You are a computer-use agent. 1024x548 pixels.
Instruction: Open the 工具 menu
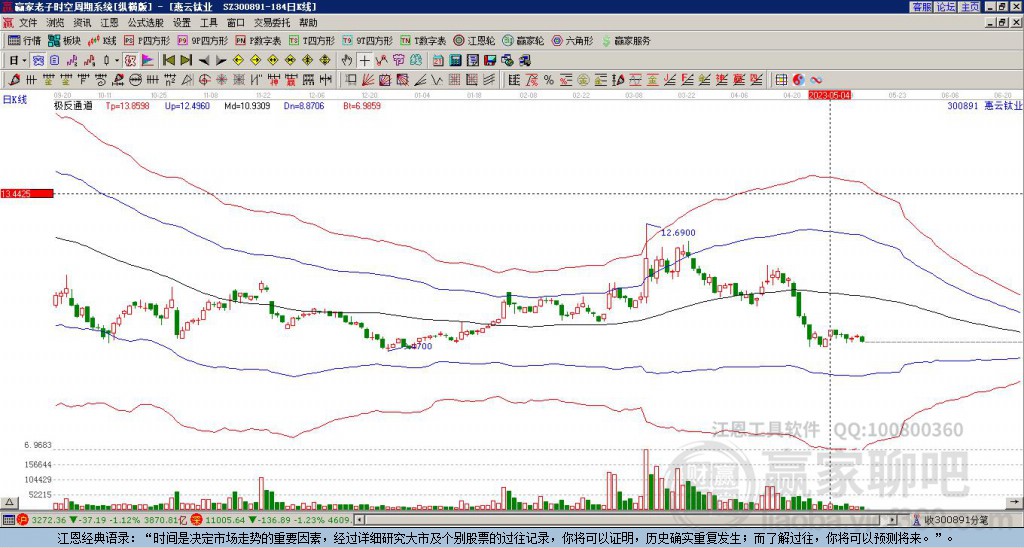(208, 23)
